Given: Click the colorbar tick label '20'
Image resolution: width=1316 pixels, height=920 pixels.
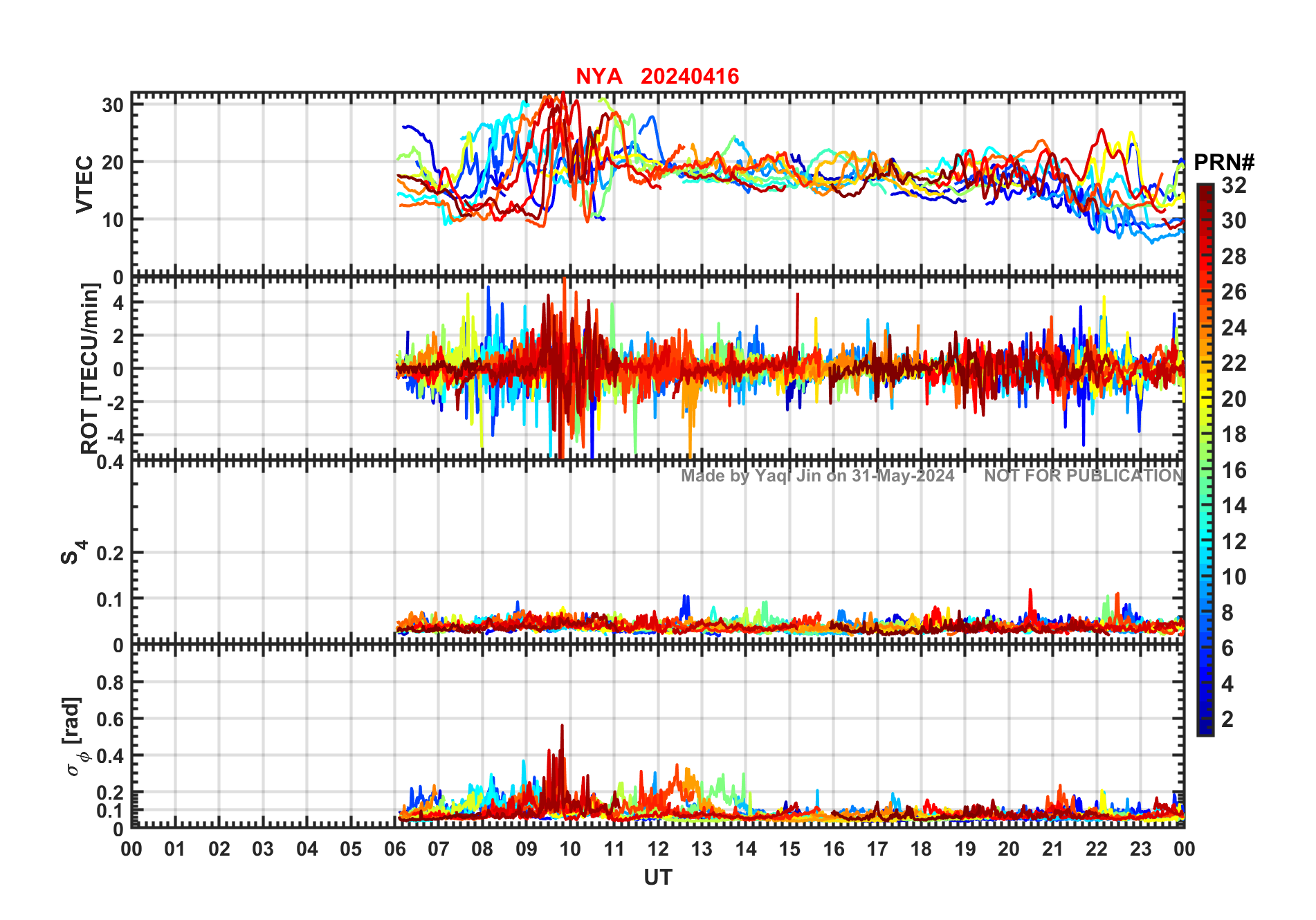Looking at the screenshot, I should pyautogui.click(x=1234, y=399).
